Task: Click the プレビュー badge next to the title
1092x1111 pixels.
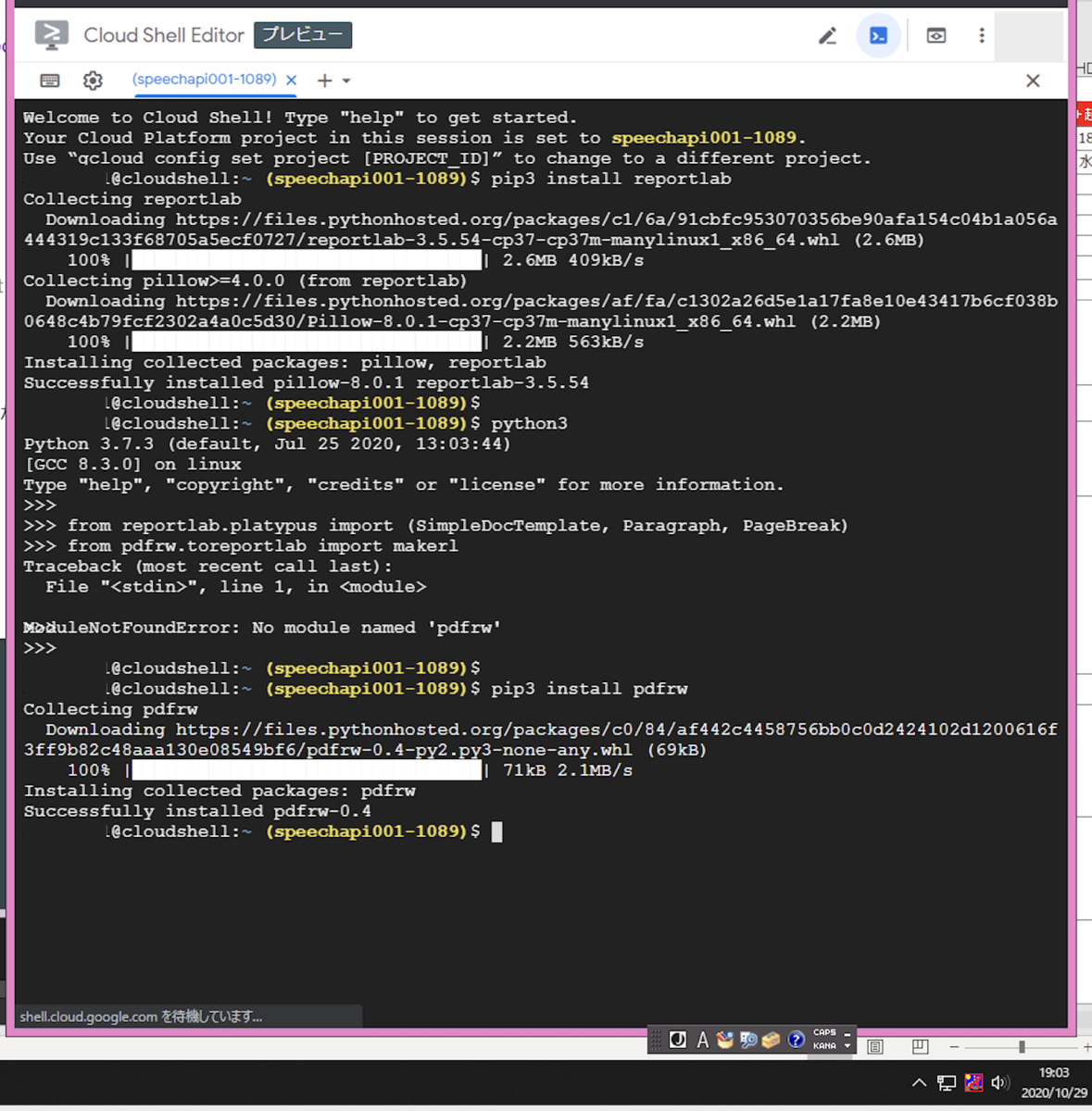Action: click(303, 35)
